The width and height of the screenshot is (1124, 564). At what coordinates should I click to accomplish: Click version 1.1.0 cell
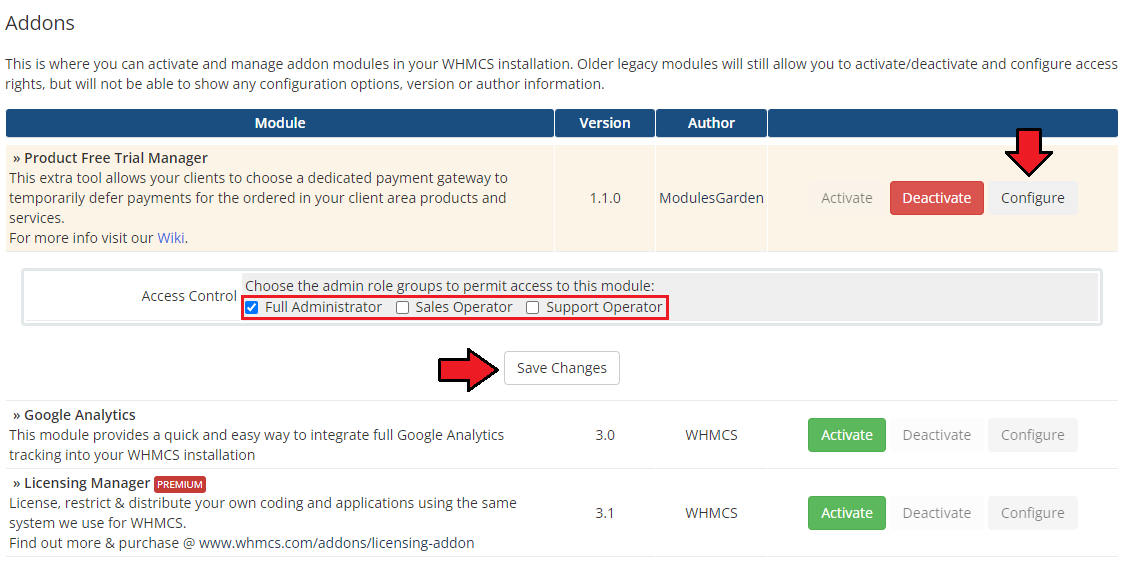pos(605,198)
